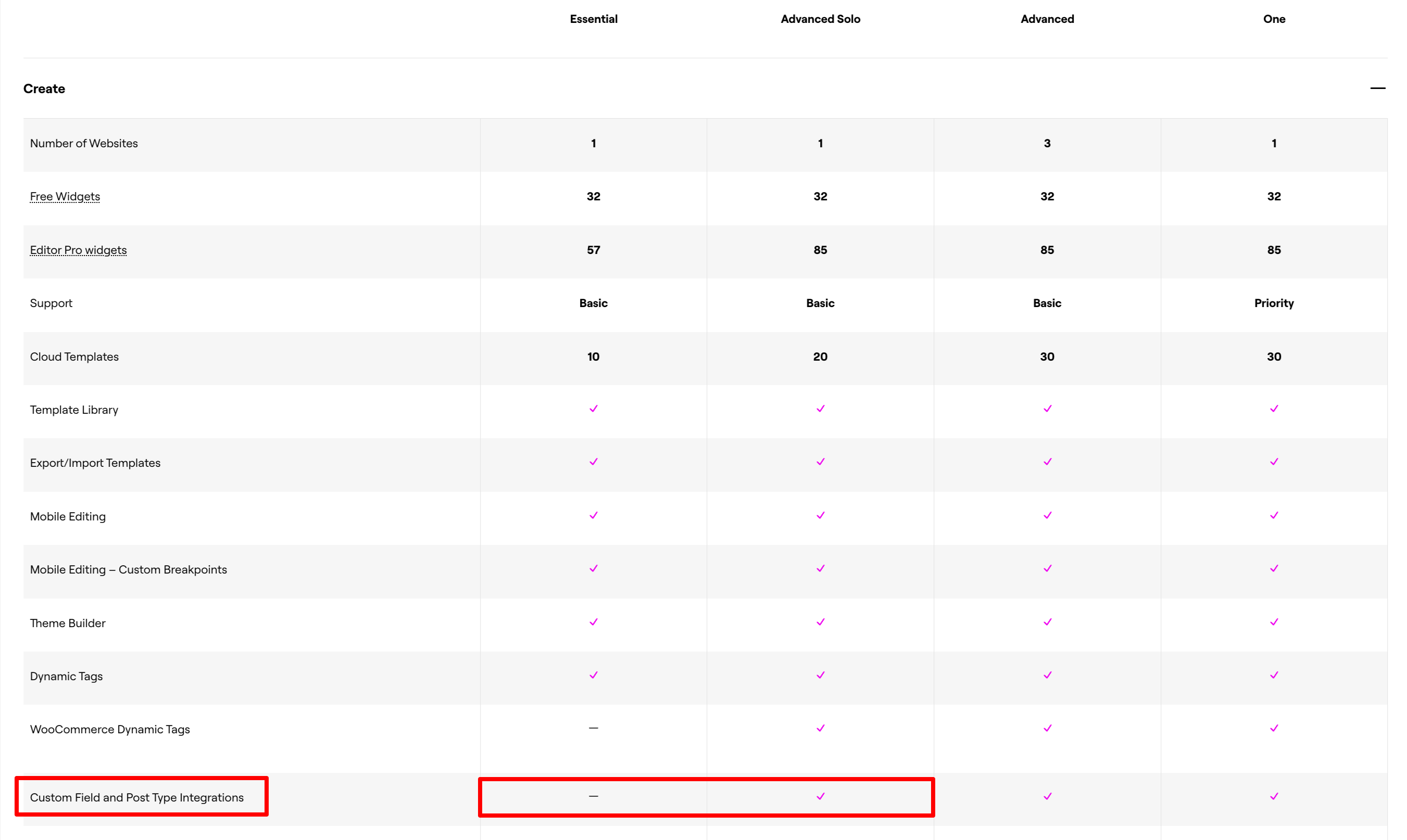Click the Priority support value under One
1407x840 pixels.
click(1273, 303)
